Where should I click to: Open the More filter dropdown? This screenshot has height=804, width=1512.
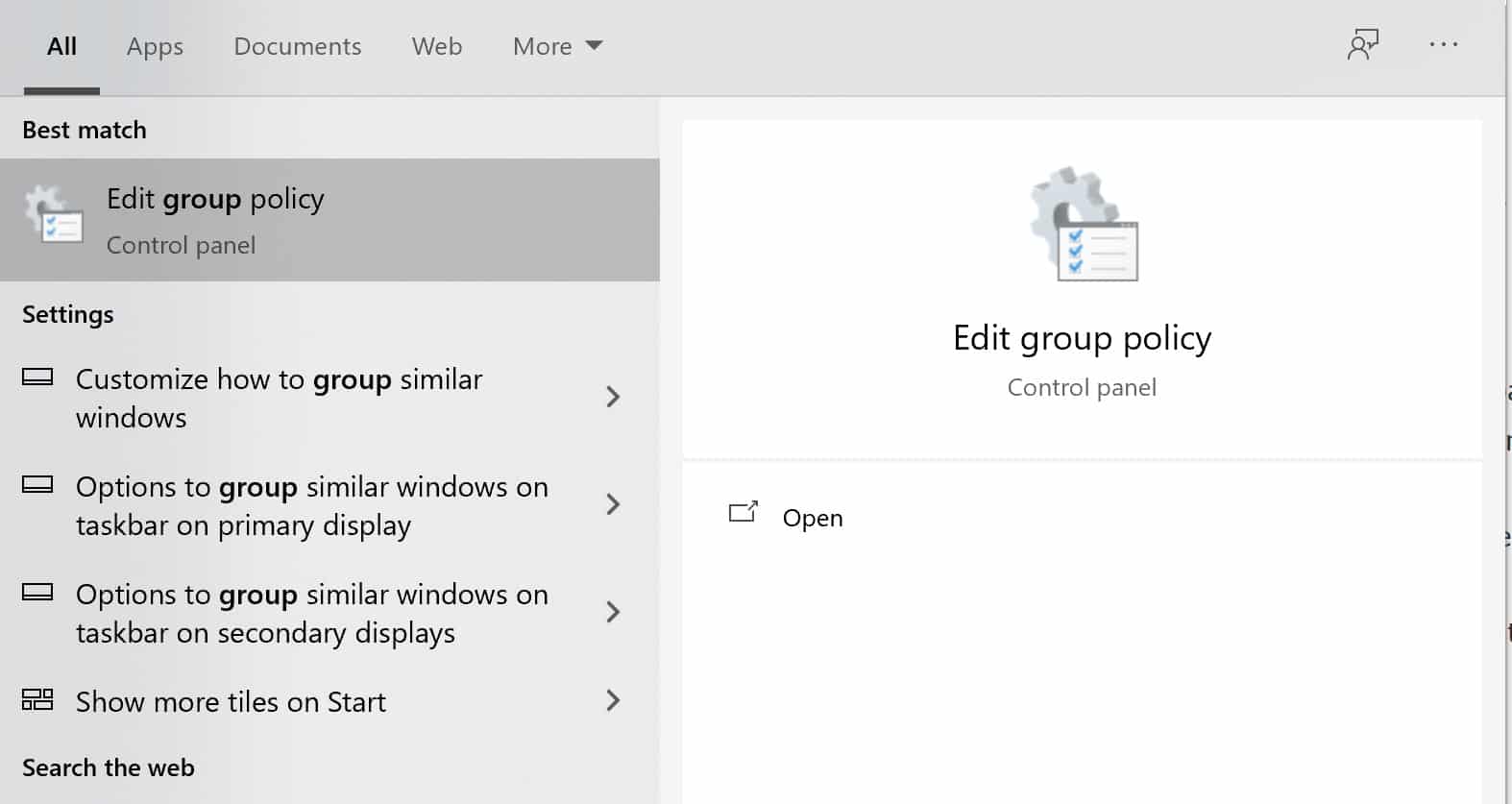[557, 46]
